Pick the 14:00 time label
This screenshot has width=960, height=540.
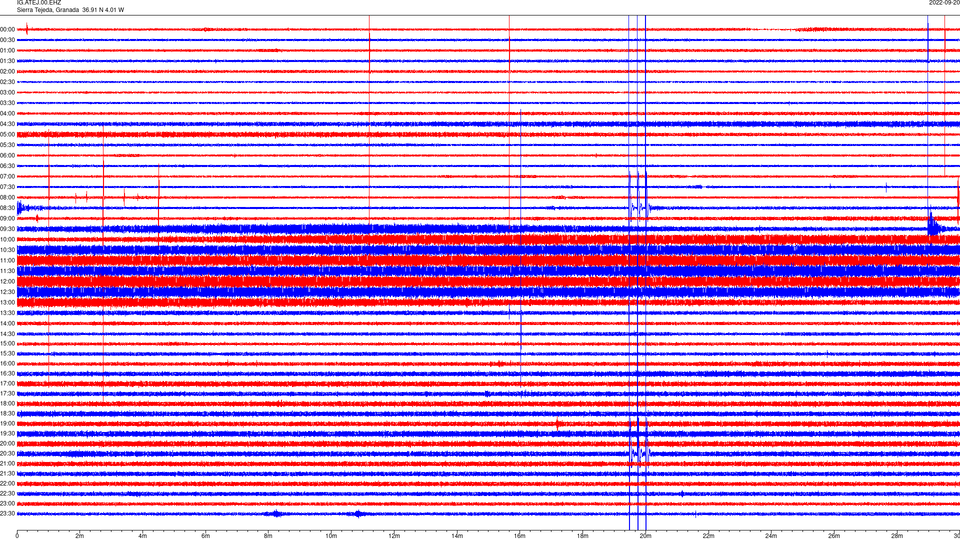[7, 323]
